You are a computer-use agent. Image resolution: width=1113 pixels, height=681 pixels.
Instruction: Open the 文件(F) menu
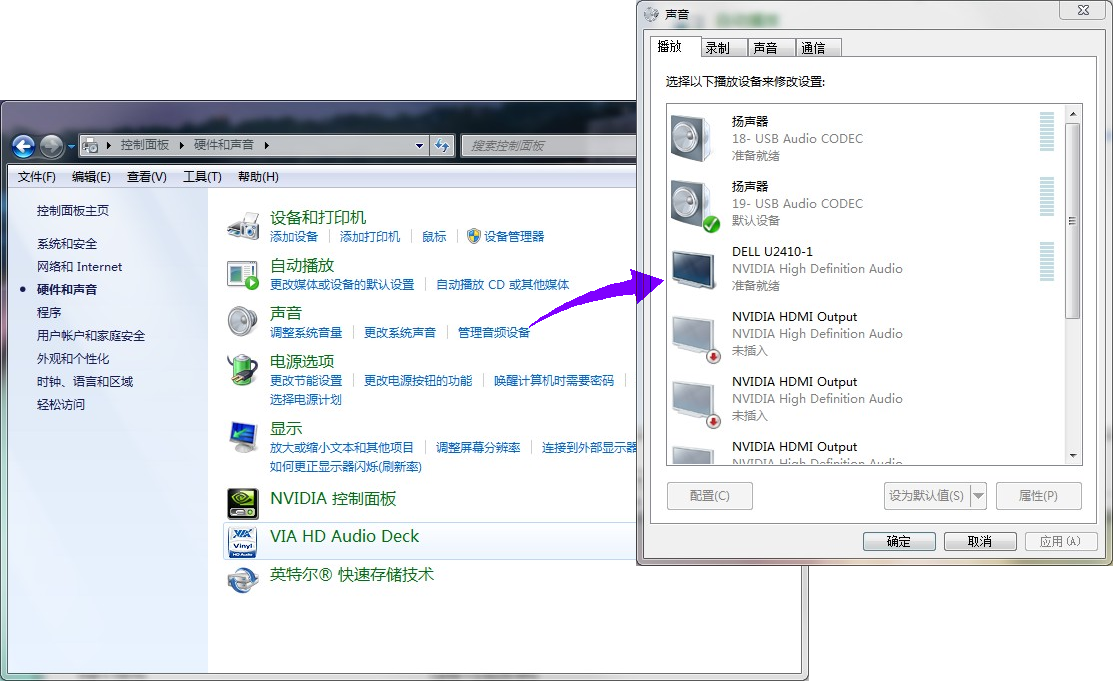[x=37, y=177]
